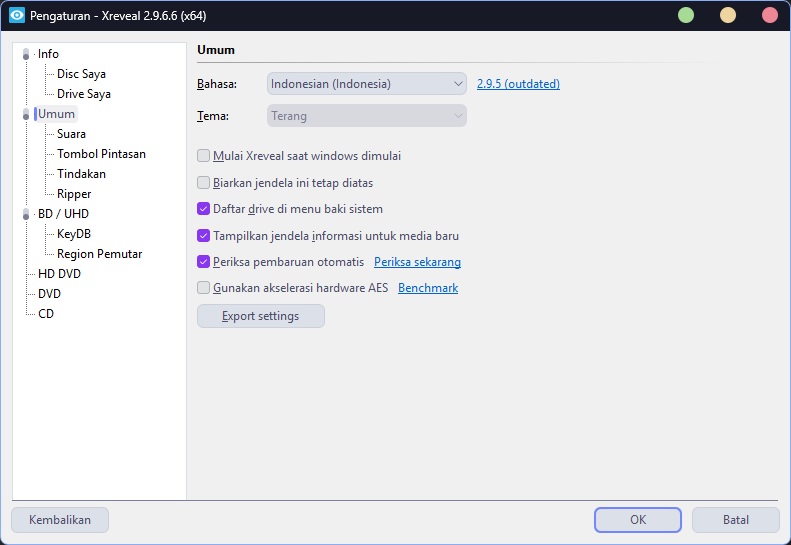791x545 pixels.
Task: Open the Ripper settings page
Action: click(x=74, y=194)
